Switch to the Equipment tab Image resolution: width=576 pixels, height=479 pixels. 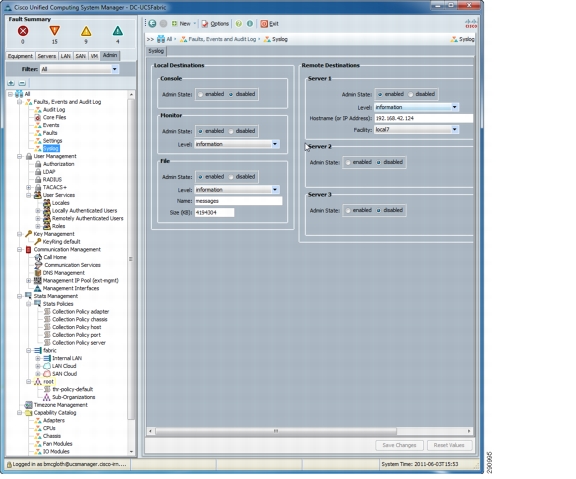[20, 56]
